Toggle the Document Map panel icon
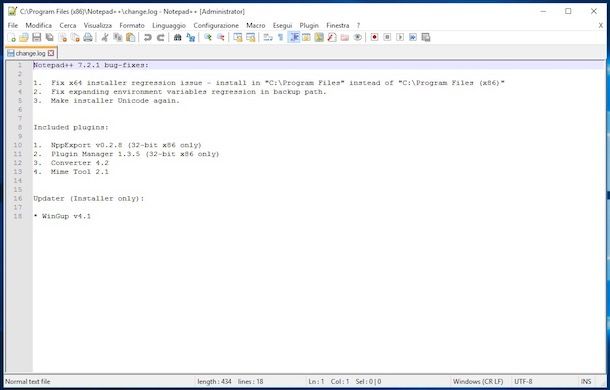Image resolution: width=610 pixels, height=390 pixels. click(319, 37)
